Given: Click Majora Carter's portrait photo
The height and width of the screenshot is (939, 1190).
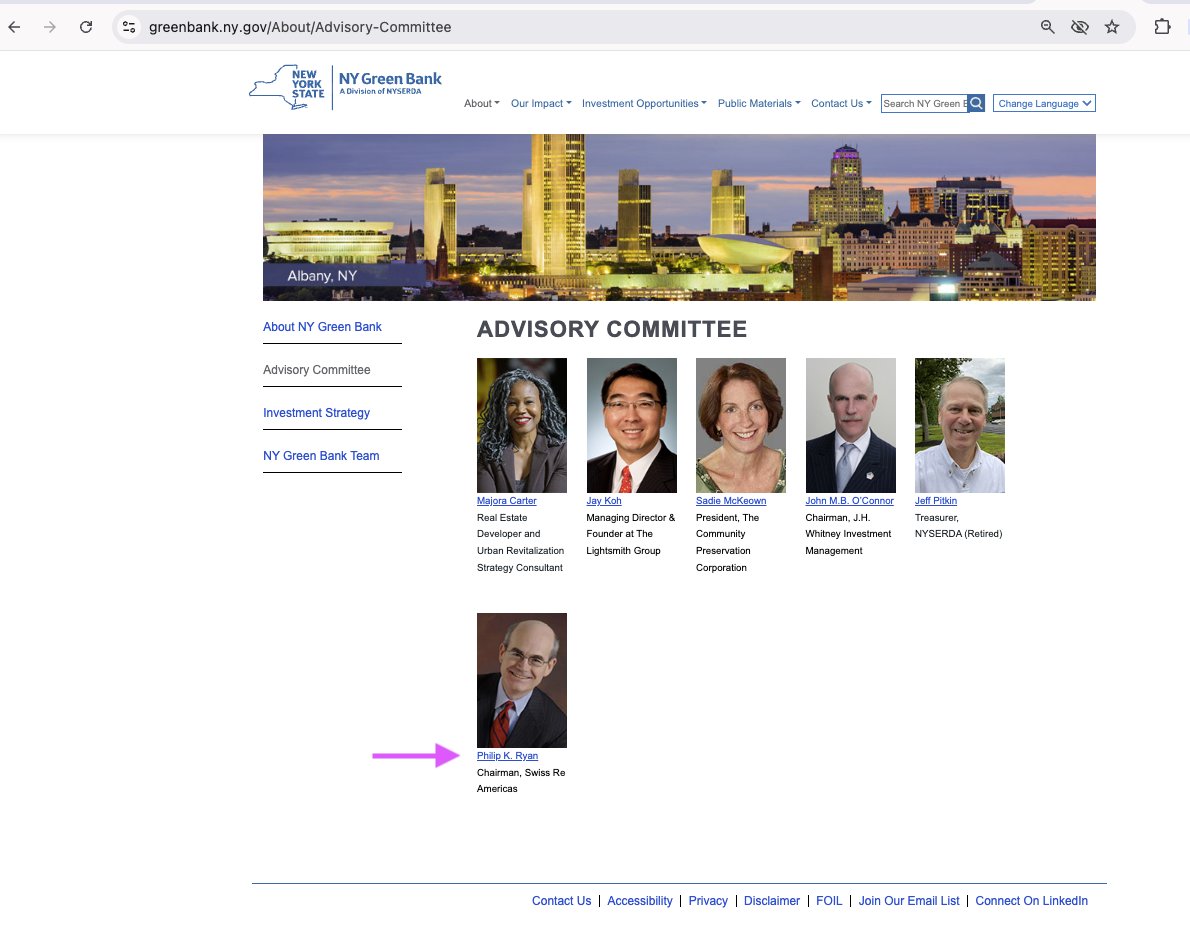Looking at the screenshot, I should point(521,425).
